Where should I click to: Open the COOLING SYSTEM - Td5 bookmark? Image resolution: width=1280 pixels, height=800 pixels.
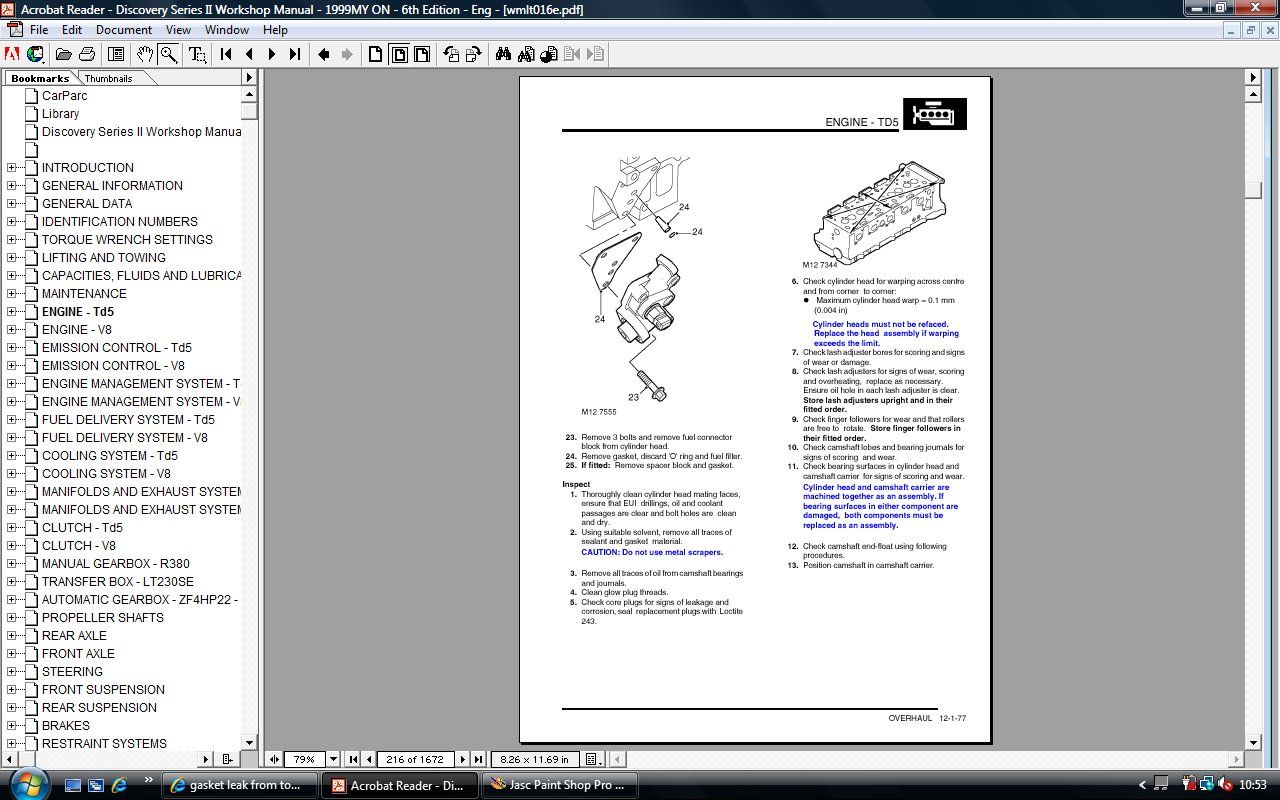(x=110, y=455)
